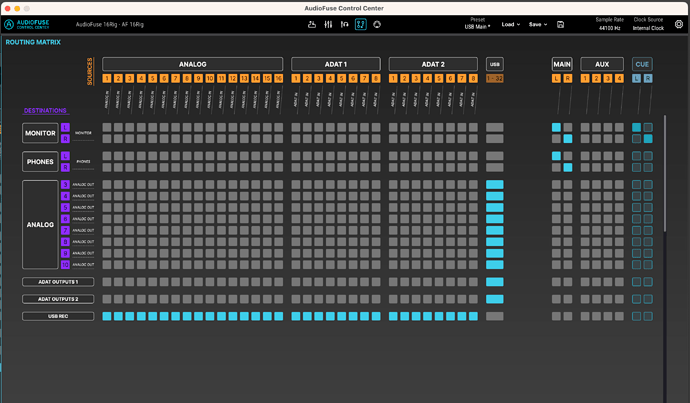
Task: Select Analog Out destination badge 10
Action: pyautogui.click(x=65, y=265)
